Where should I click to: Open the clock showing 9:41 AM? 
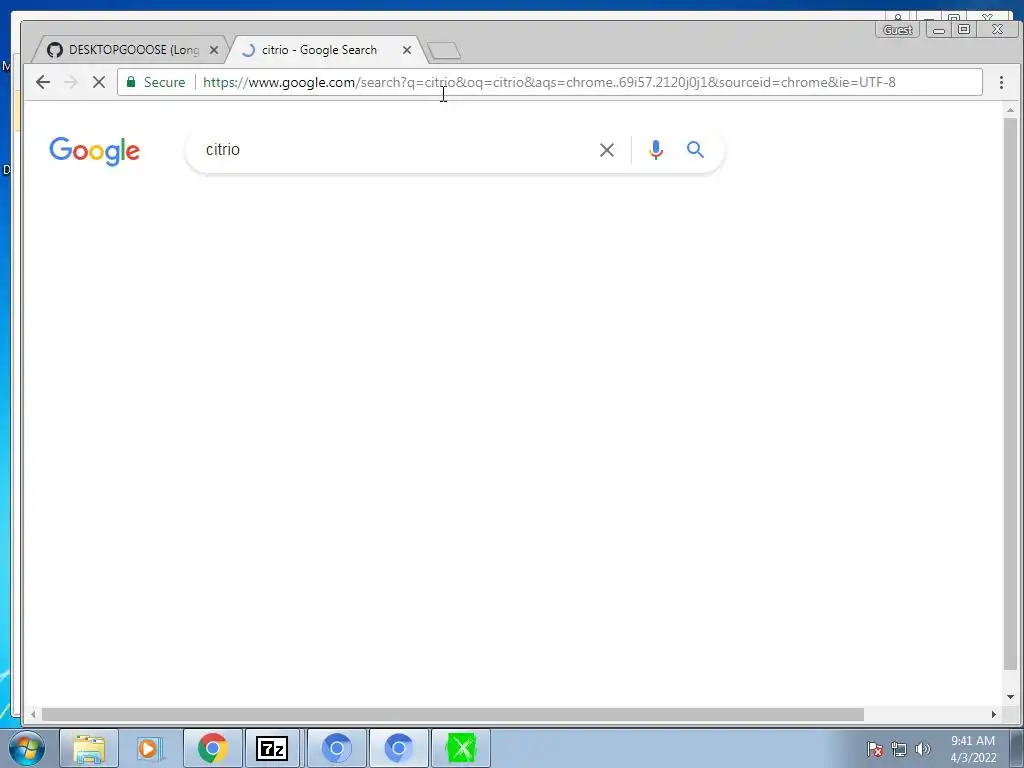click(x=973, y=749)
